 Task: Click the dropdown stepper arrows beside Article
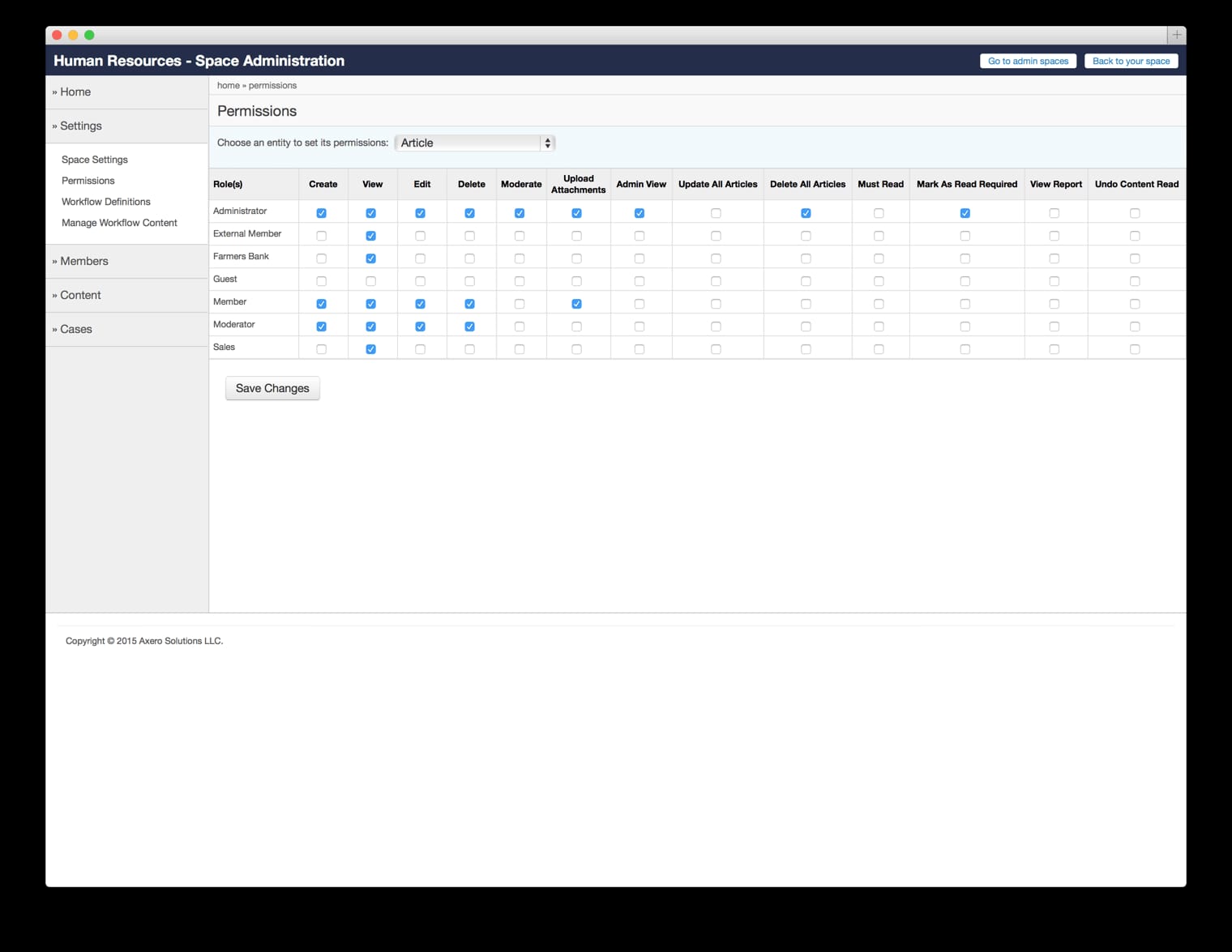[549, 143]
